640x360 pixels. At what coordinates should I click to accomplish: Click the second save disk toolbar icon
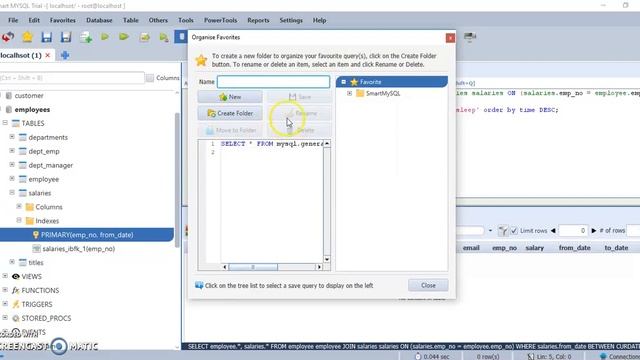tap(66, 37)
